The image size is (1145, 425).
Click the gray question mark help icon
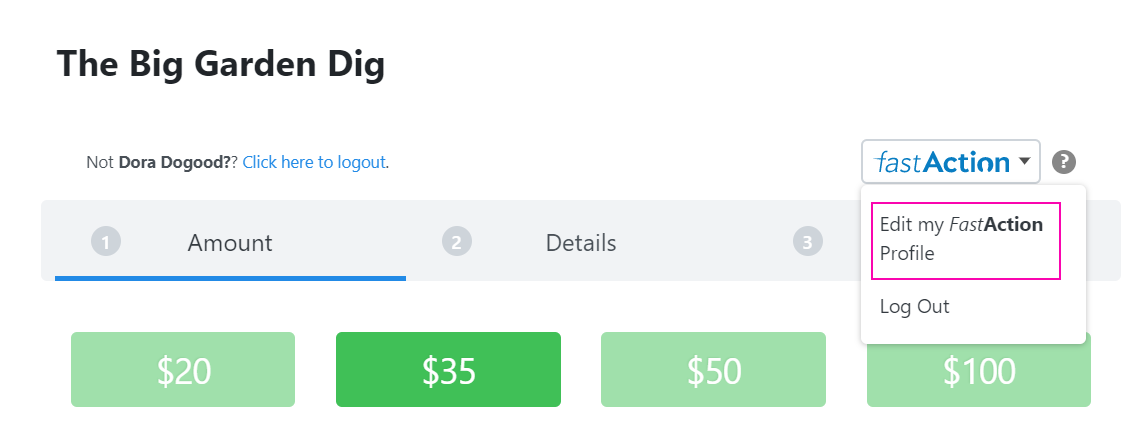coord(1064,161)
